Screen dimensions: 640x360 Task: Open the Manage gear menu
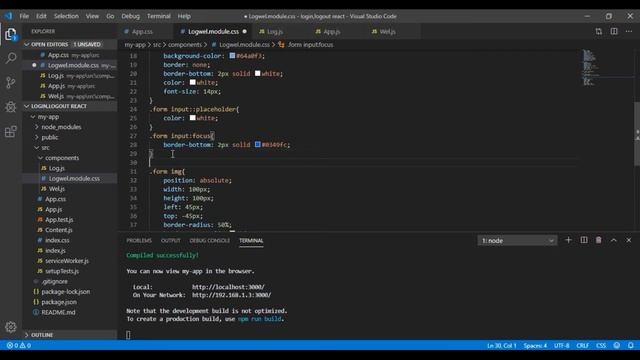(11, 327)
